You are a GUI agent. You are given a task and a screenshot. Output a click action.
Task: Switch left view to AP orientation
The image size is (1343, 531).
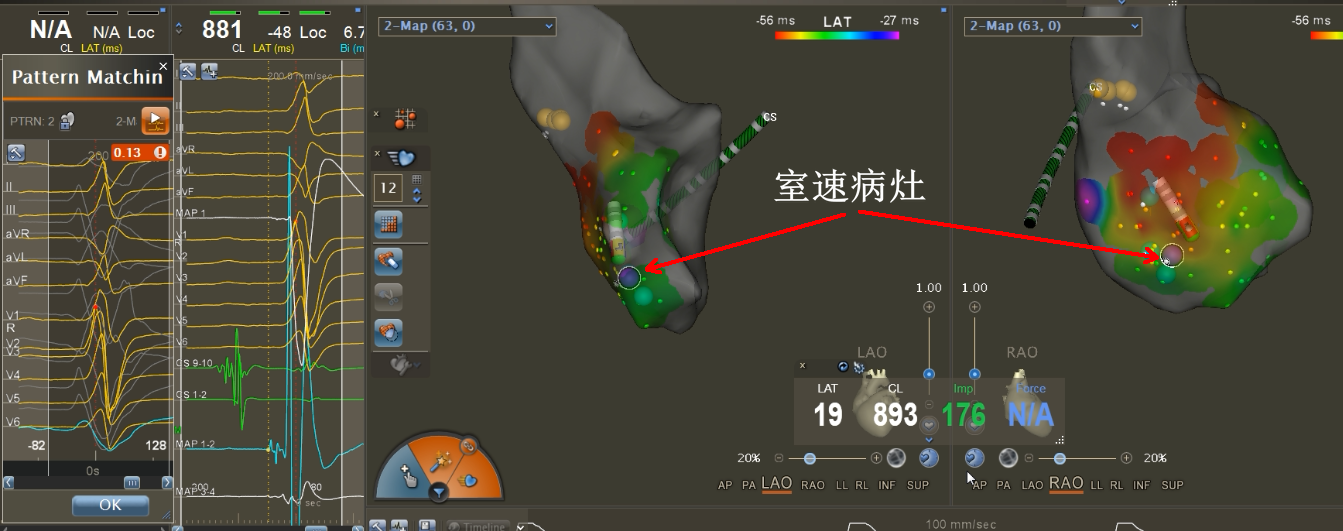click(726, 485)
